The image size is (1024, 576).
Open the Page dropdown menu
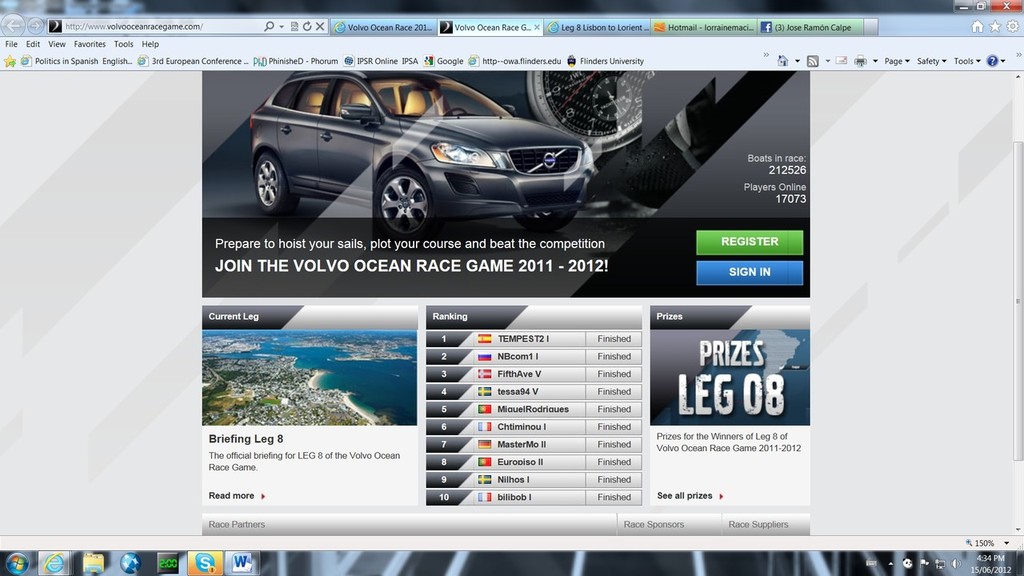(x=897, y=61)
